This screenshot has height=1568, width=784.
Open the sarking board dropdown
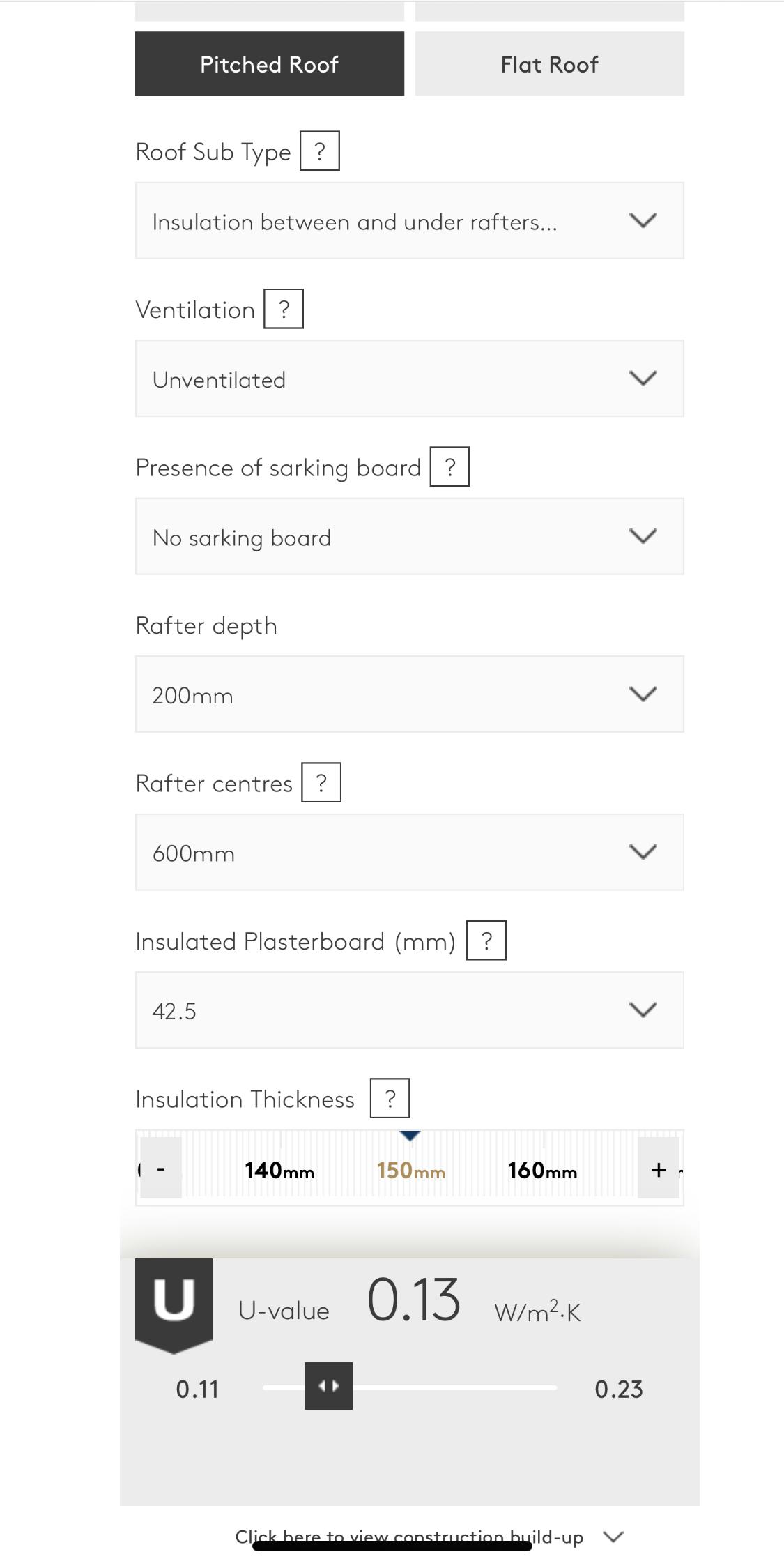click(409, 537)
